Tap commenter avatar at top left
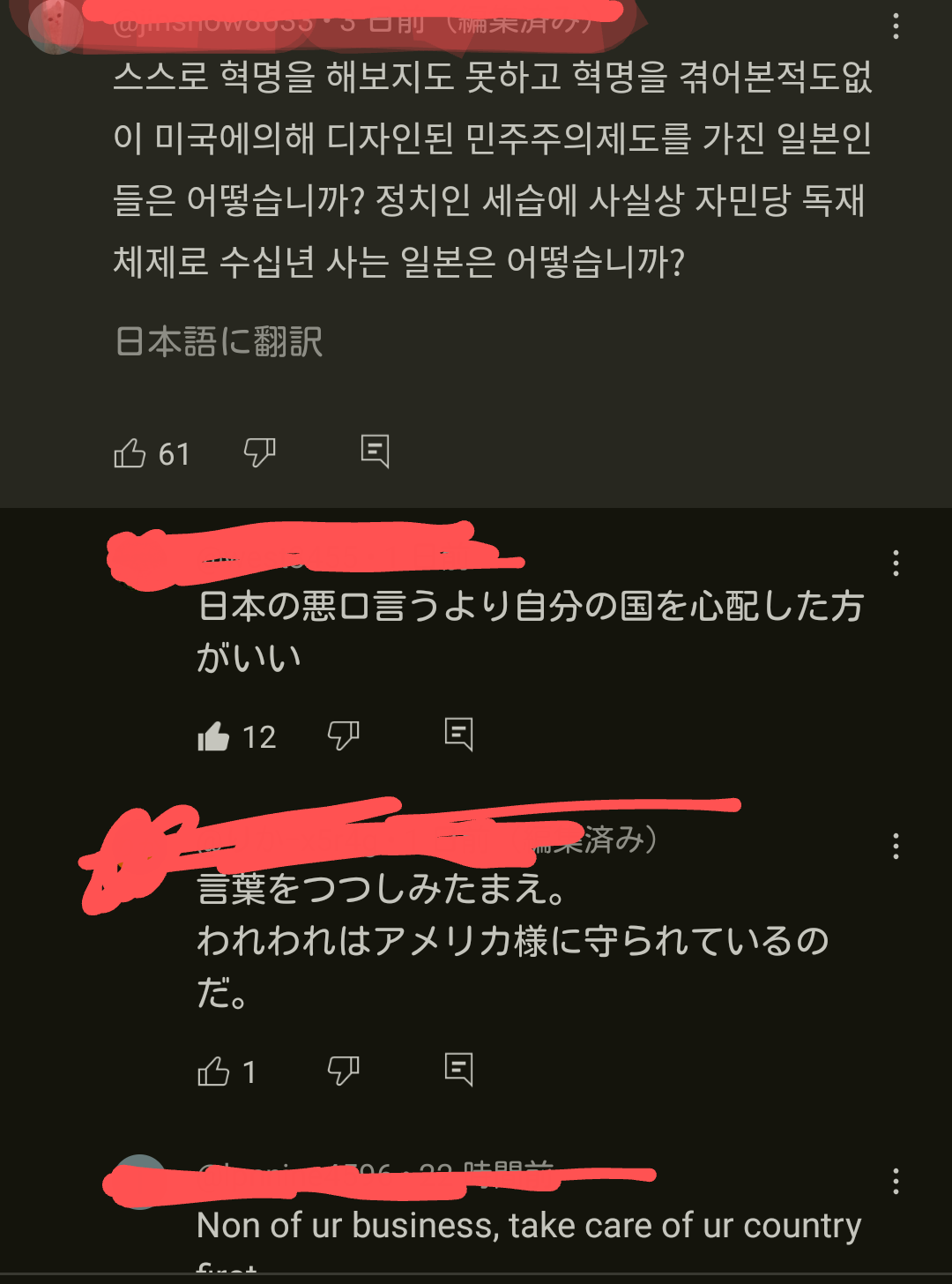Viewport: 952px width, 1284px height. pyautogui.click(x=56, y=26)
